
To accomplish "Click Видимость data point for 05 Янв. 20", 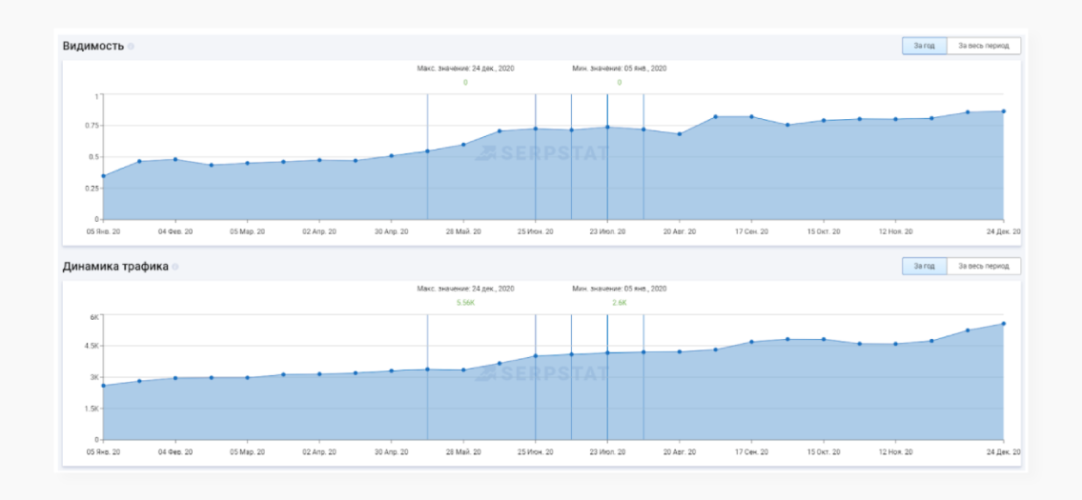I will tap(104, 176).
